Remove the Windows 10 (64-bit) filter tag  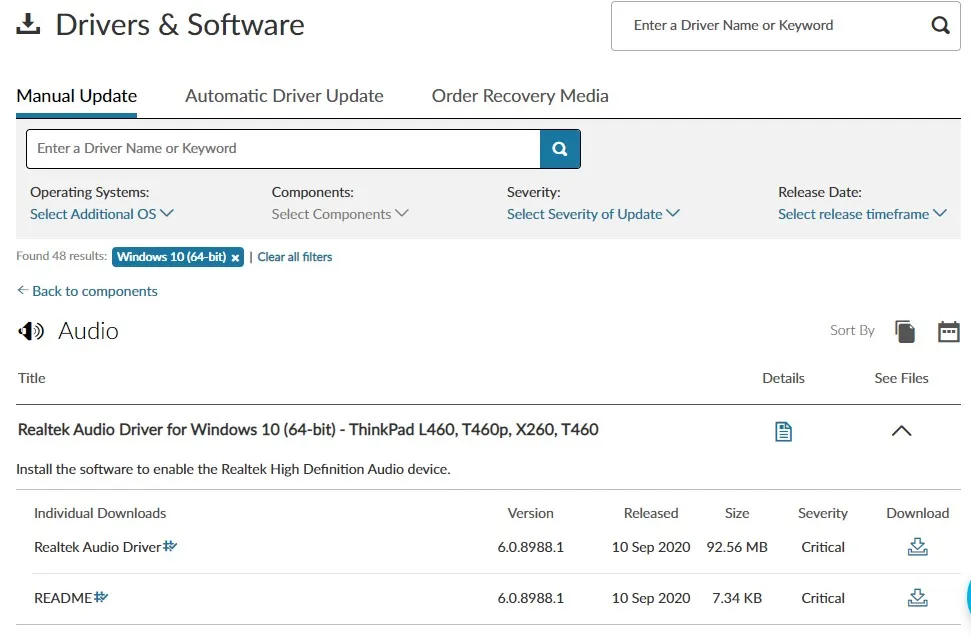click(235, 258)
